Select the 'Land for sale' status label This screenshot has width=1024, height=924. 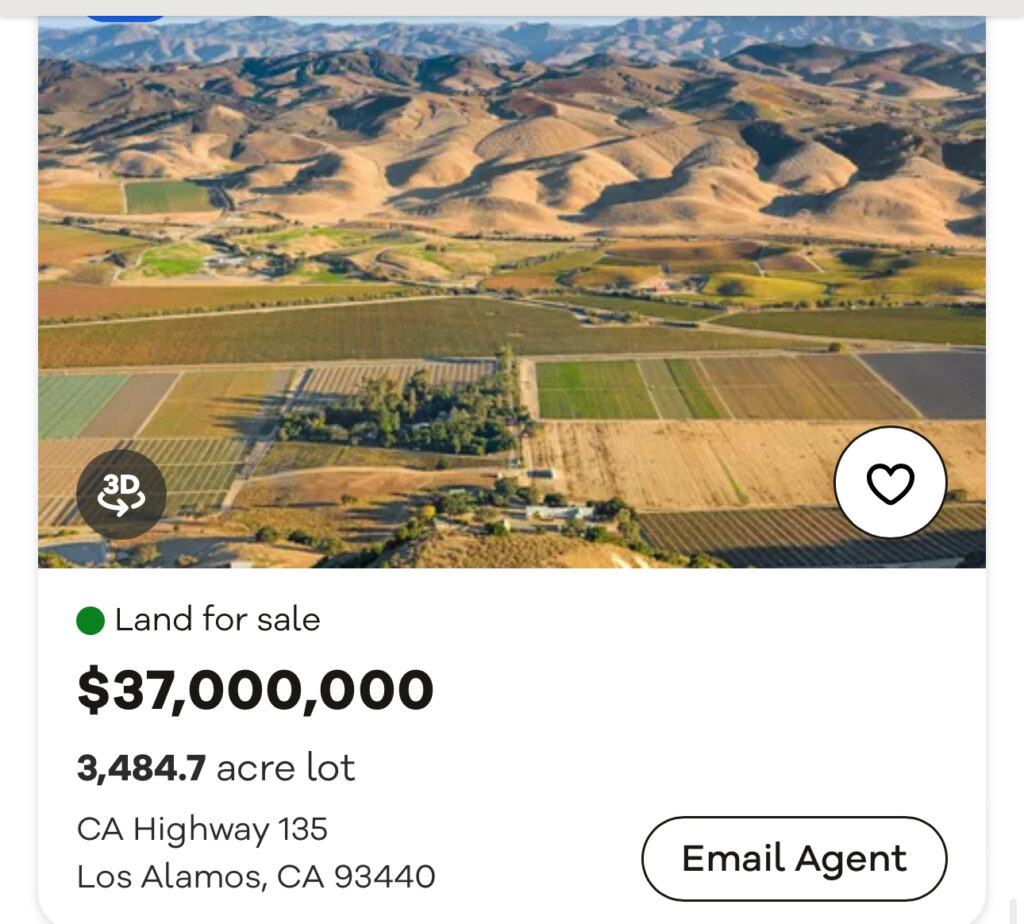pos(217,620)
